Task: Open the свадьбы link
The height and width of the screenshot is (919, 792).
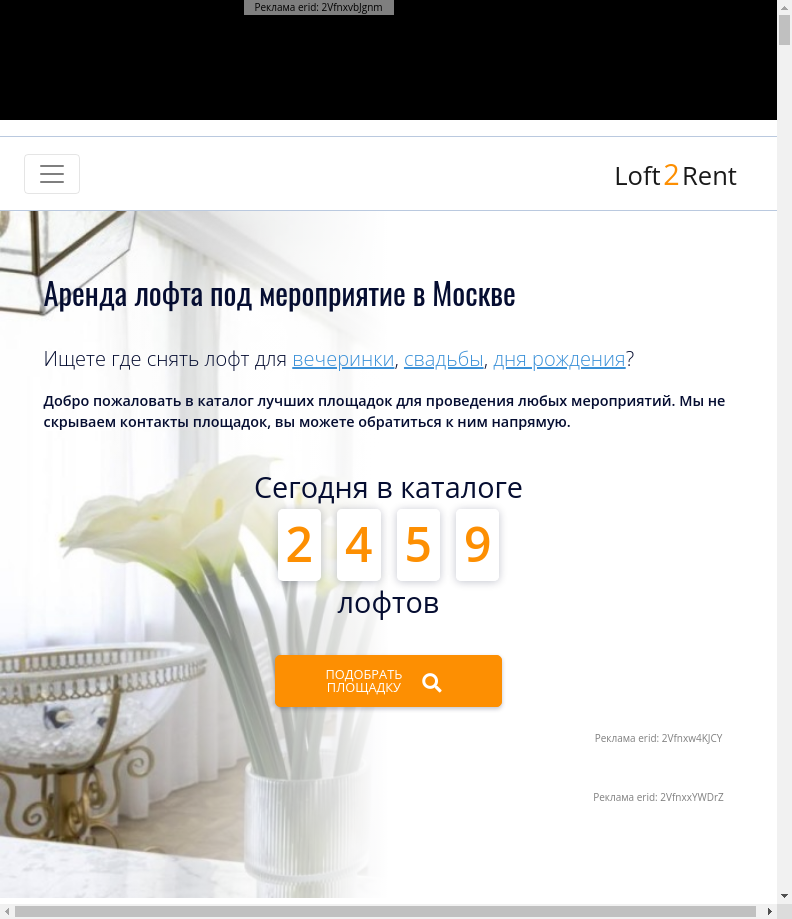Action: click(x=444, y=359)
